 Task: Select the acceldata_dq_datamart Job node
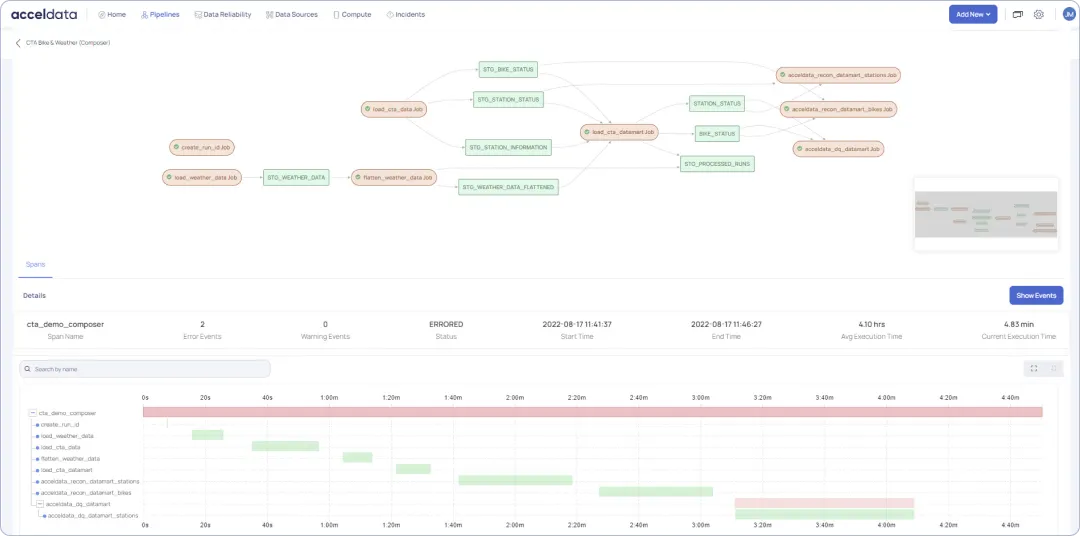[838, 149]
